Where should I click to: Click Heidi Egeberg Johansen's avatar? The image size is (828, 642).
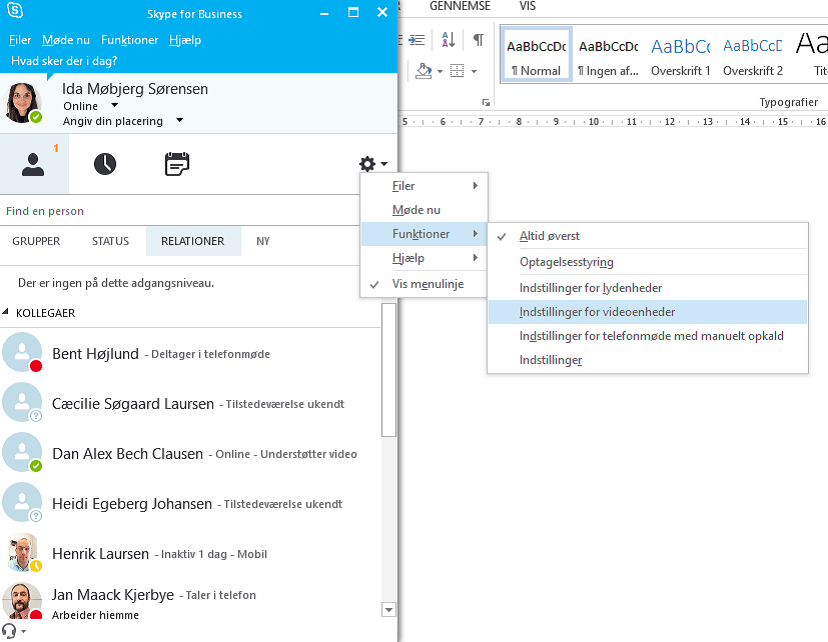(22, 502)
